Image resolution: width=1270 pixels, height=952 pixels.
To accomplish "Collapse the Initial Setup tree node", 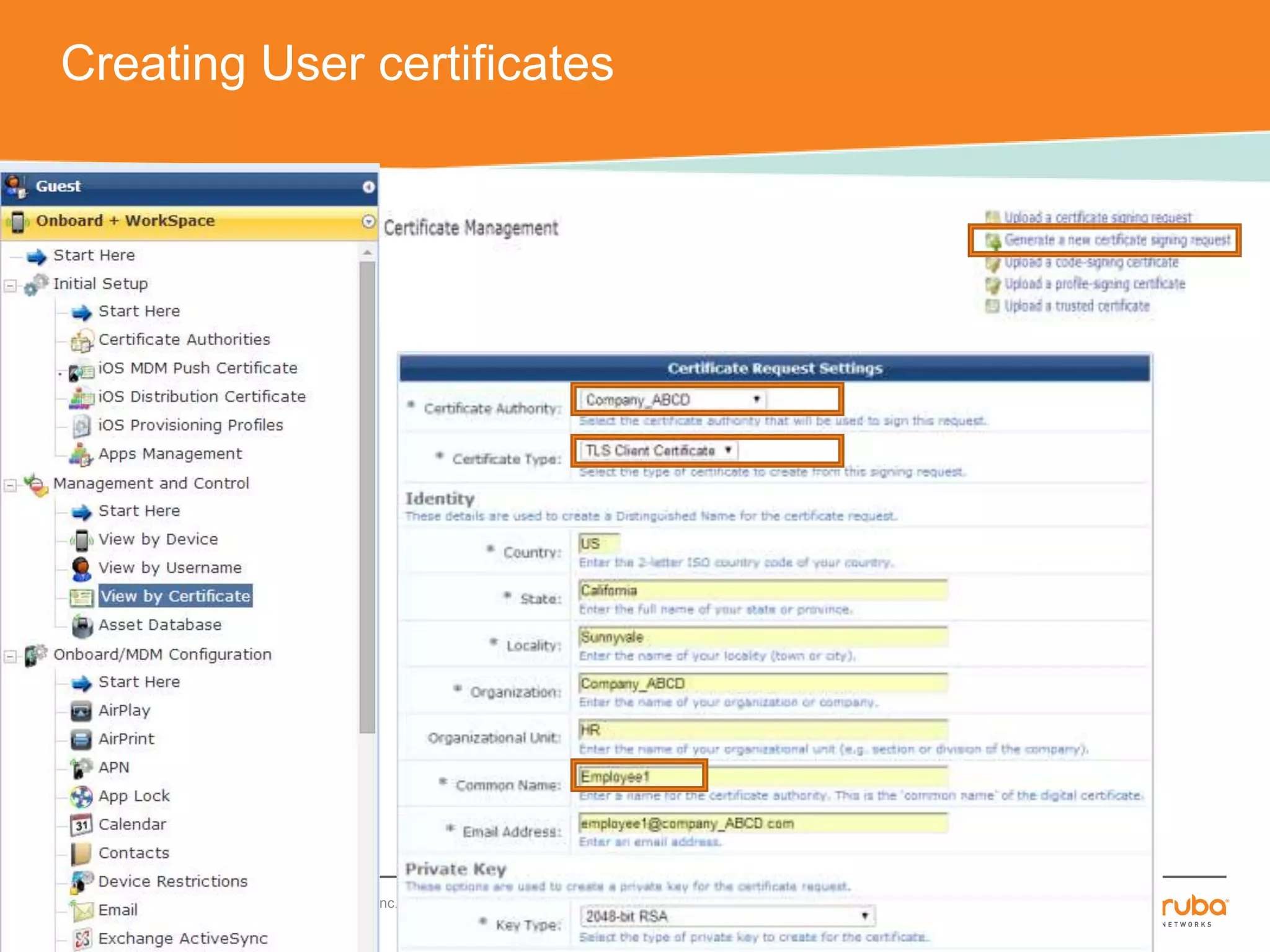I will tap(10, 286).
